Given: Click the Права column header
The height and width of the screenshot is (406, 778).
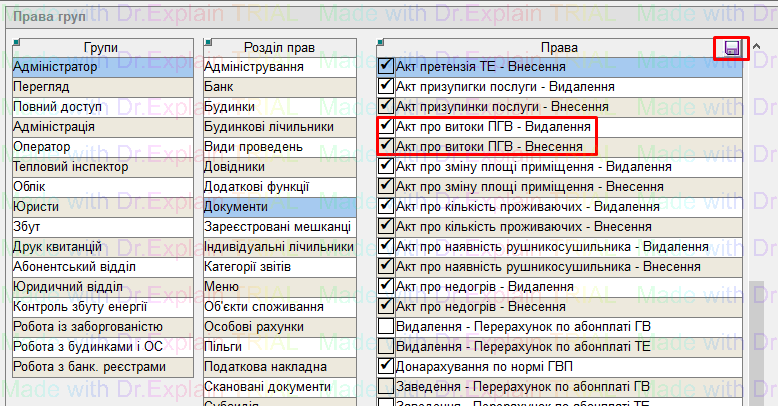Looking at the screenshot, I should pyautogui.click(x=558, y=48).
